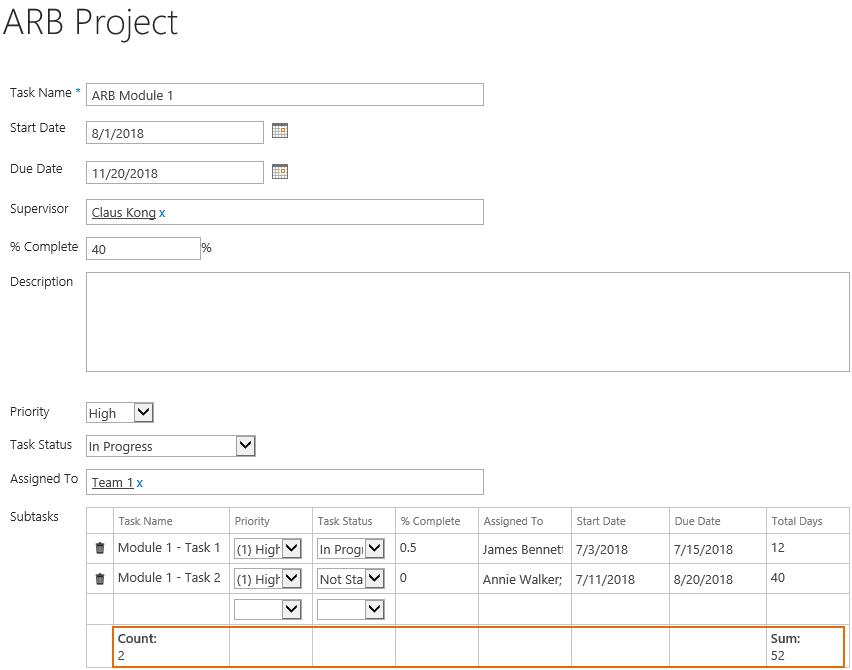Delete the Module 1 - Task 1 subtask

click(x=100, y=548)
